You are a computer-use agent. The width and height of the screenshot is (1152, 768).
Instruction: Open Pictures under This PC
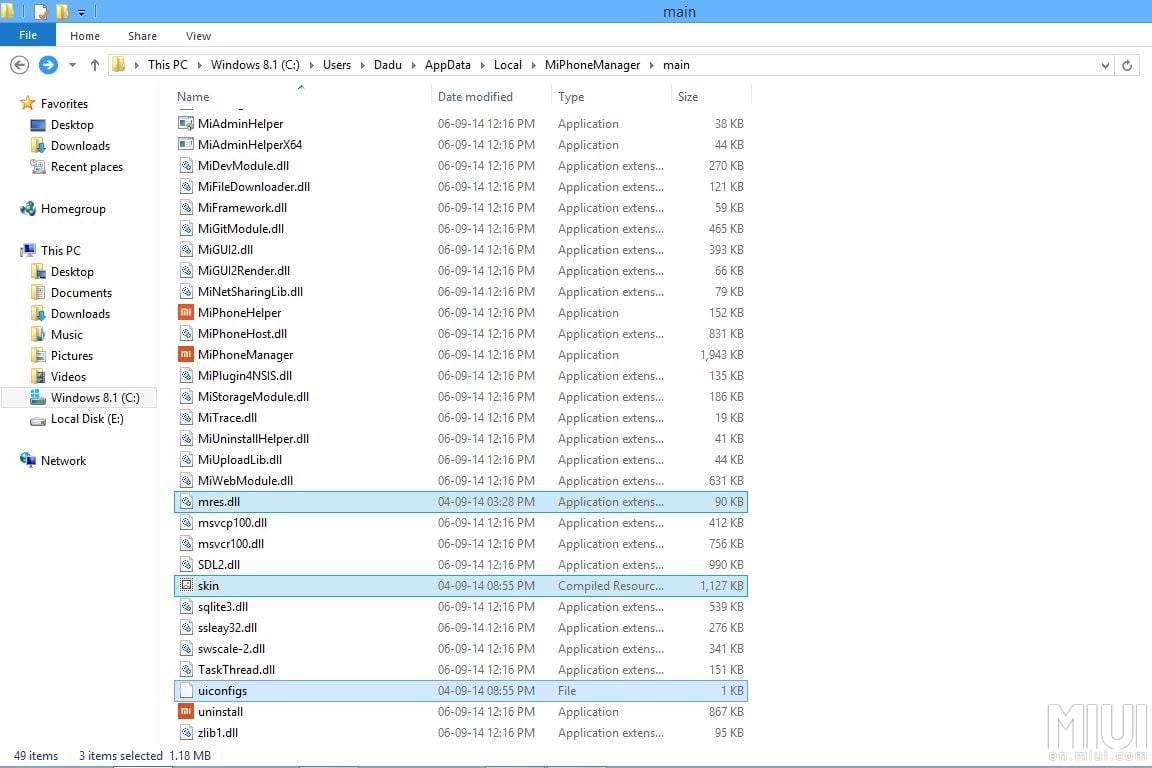click(x=72, y=355)
